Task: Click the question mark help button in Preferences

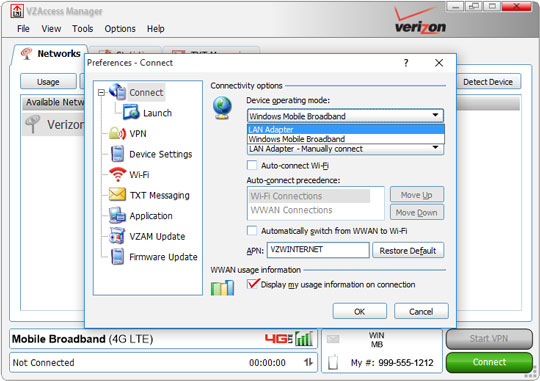Action: [x=406, y=63]
